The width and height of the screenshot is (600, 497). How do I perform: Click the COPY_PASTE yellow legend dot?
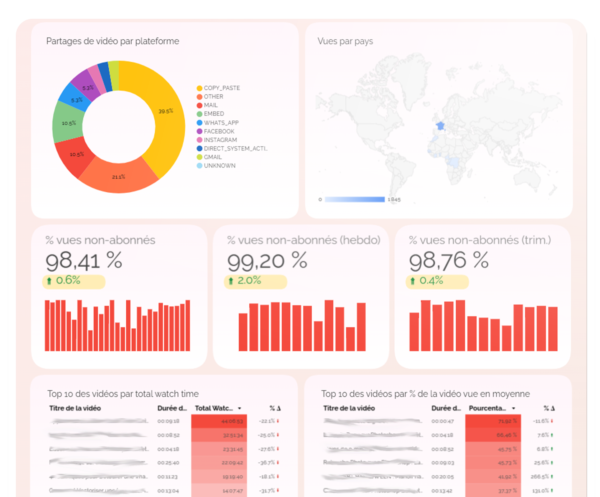199,88
